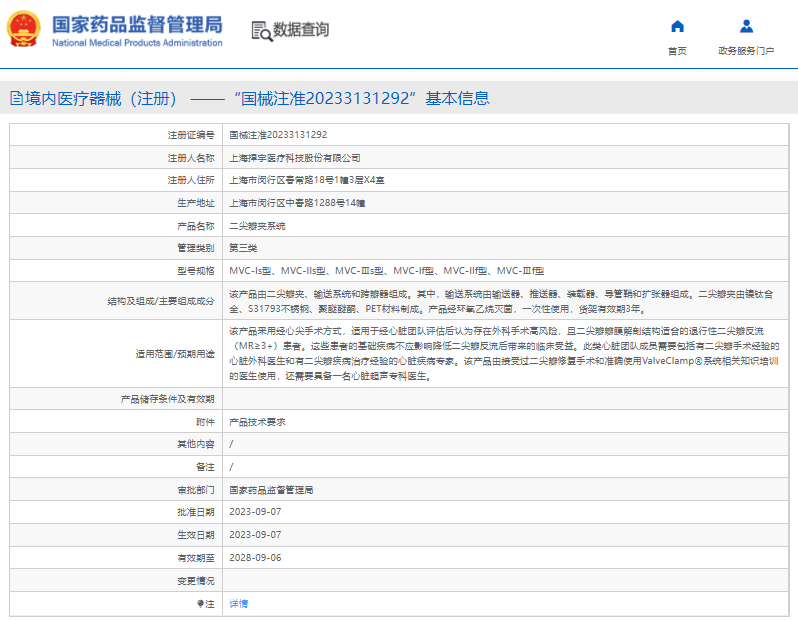Open the 数据查询 search icon
Viewport: 798px width, 621px height.
262,31
